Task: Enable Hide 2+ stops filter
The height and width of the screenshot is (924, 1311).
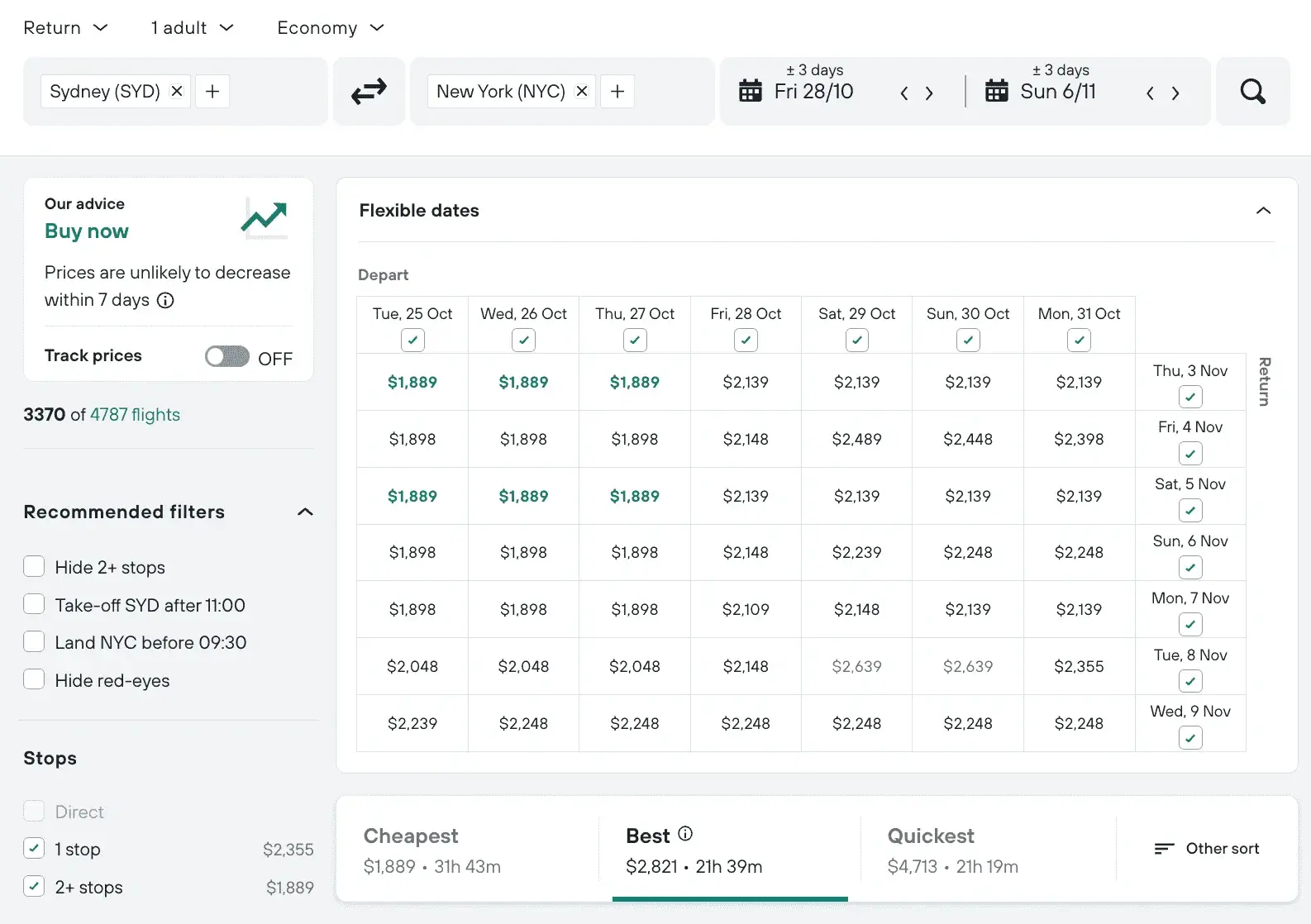Action: pyautogui.click(x=34, y=567)
